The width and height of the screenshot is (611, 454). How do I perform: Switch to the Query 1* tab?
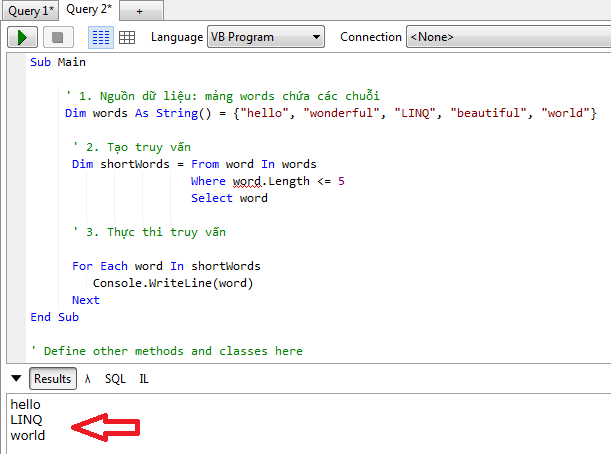[30, 10]
